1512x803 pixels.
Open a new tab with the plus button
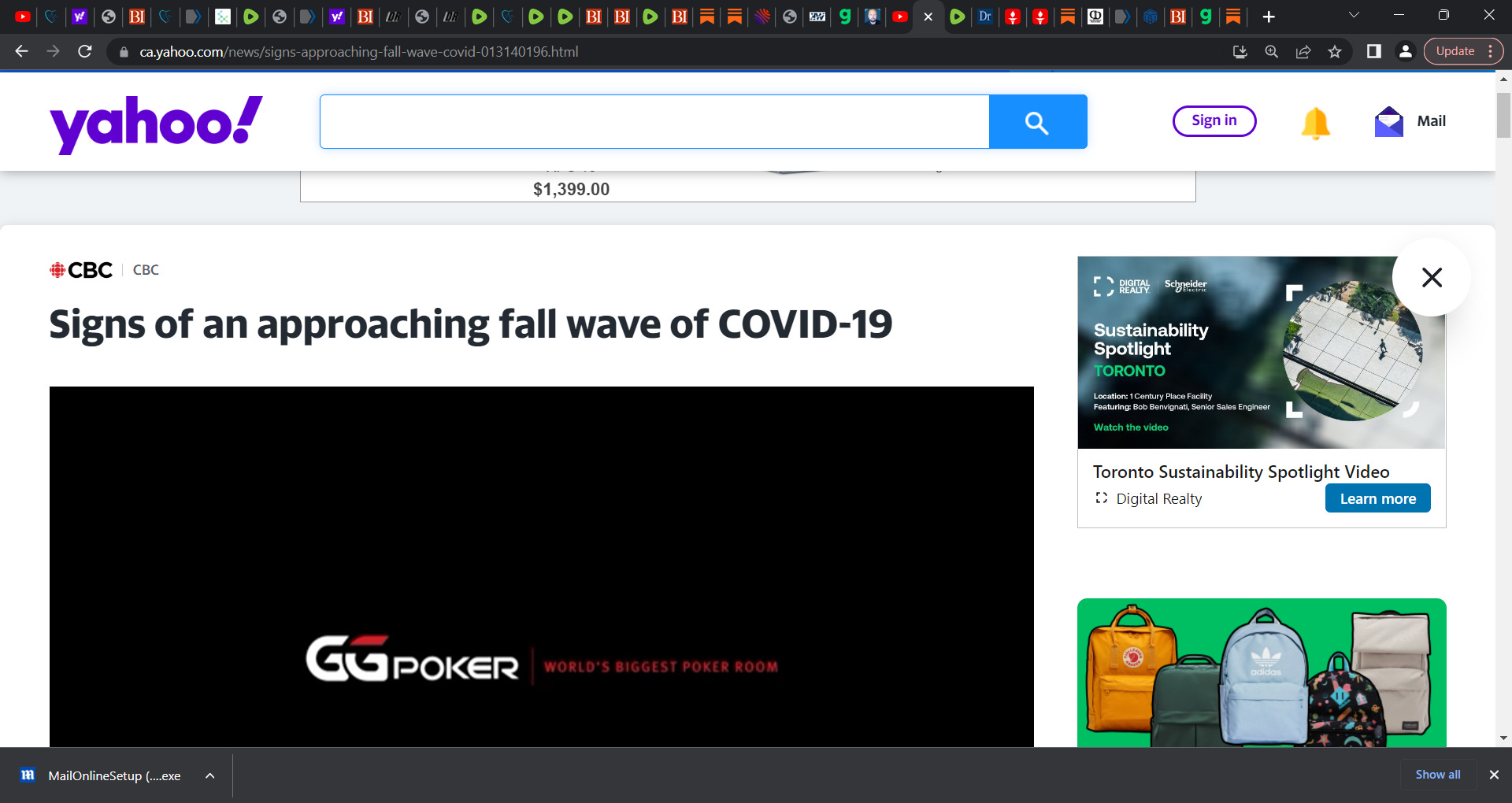point(1269,17)
